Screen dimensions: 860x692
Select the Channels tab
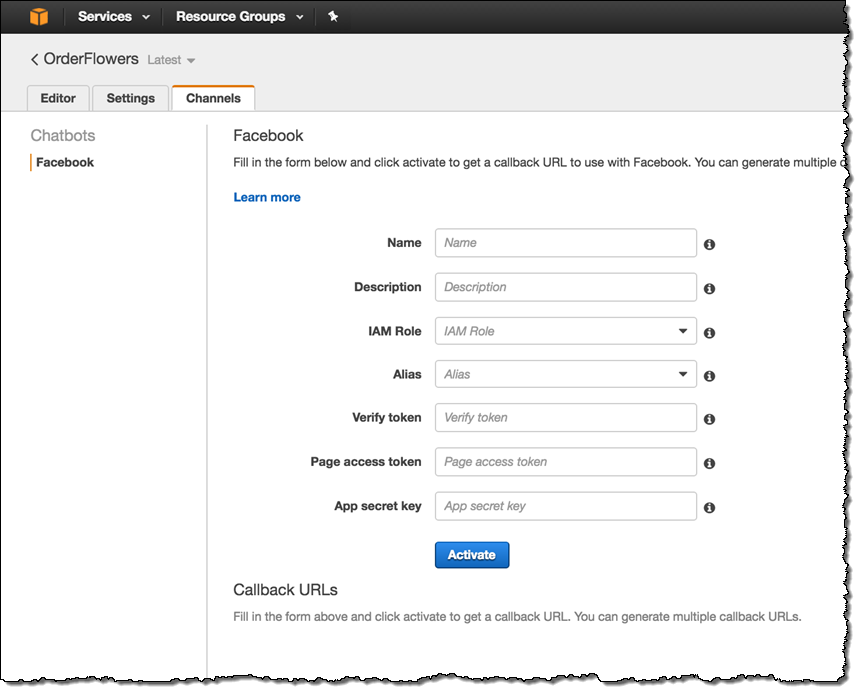pos(213,98)
